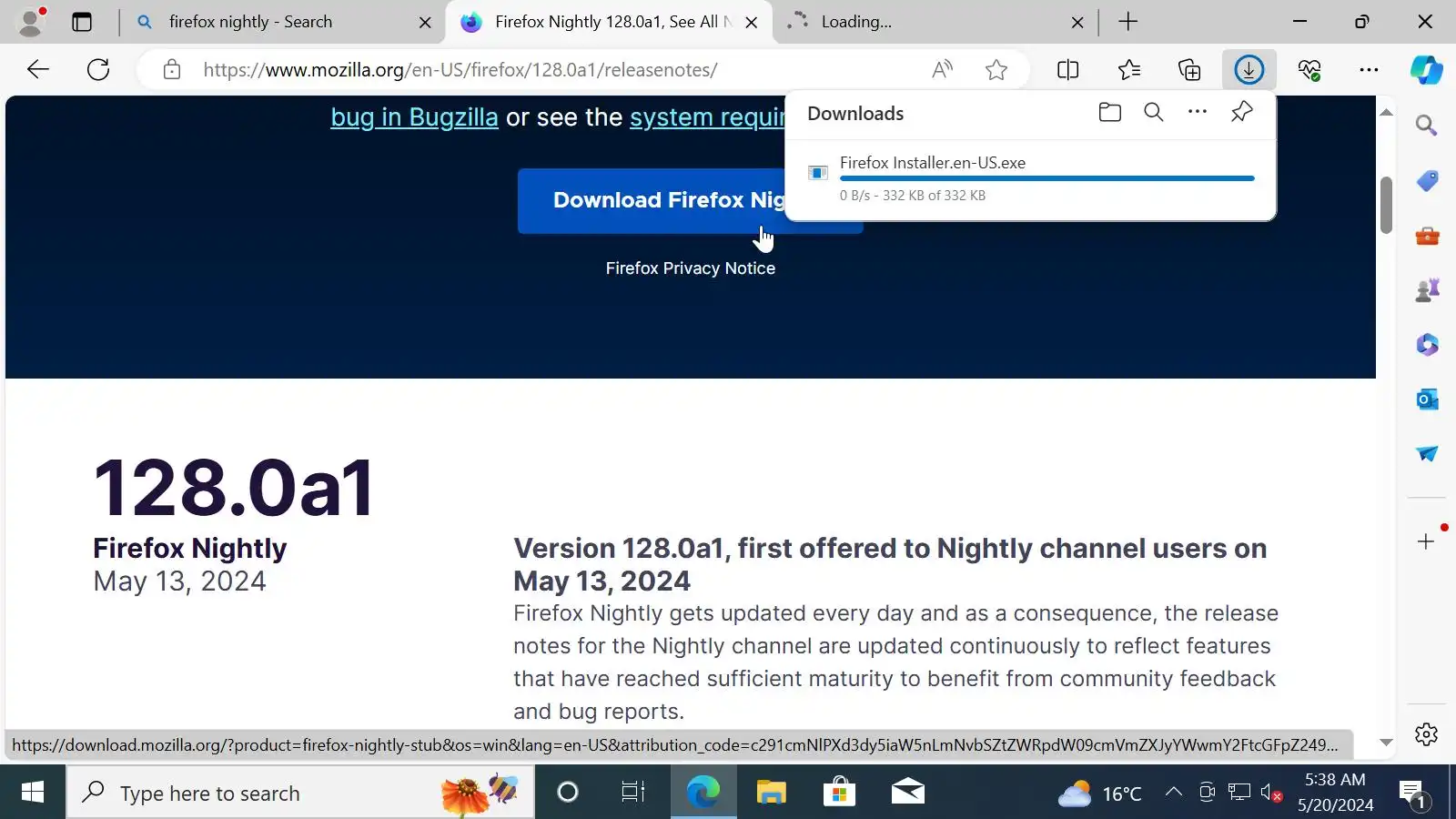Open the downloads folder
This screenshot has height=819, width=1456.
pyautogui.click(x=1109, y=112)
